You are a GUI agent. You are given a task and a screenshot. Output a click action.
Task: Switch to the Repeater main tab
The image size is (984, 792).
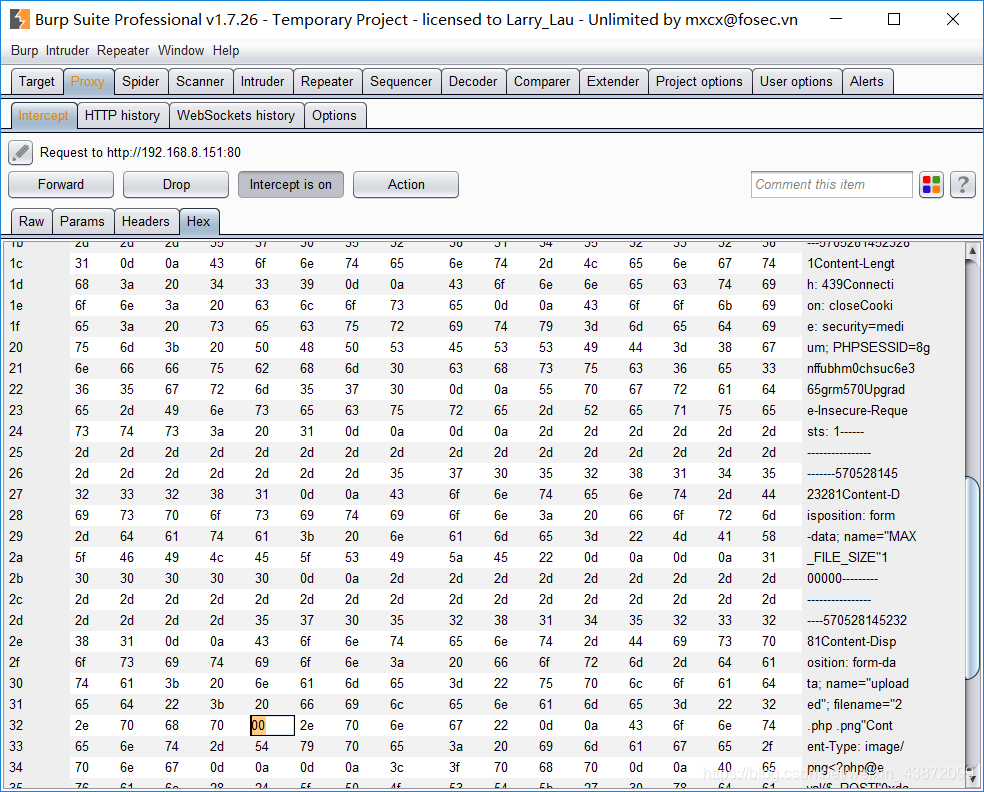(x=327, y=82)
